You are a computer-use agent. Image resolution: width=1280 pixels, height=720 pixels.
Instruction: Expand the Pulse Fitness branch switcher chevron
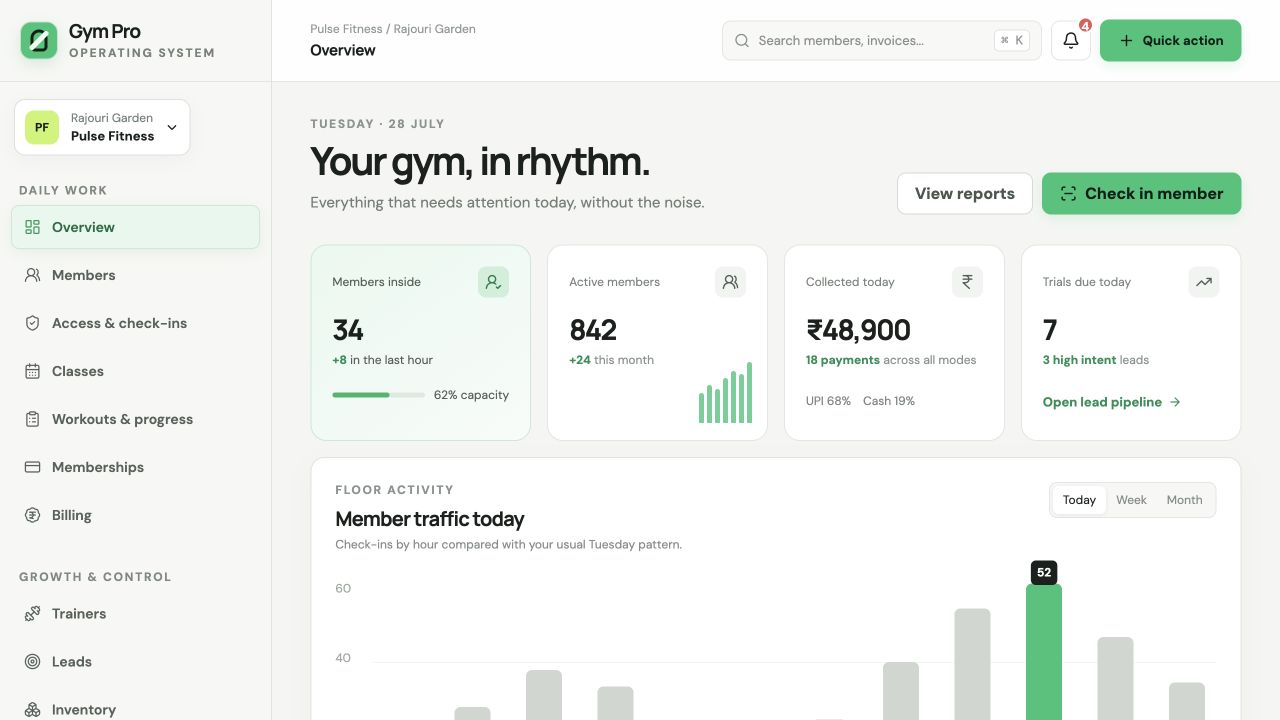click(172, 127)
